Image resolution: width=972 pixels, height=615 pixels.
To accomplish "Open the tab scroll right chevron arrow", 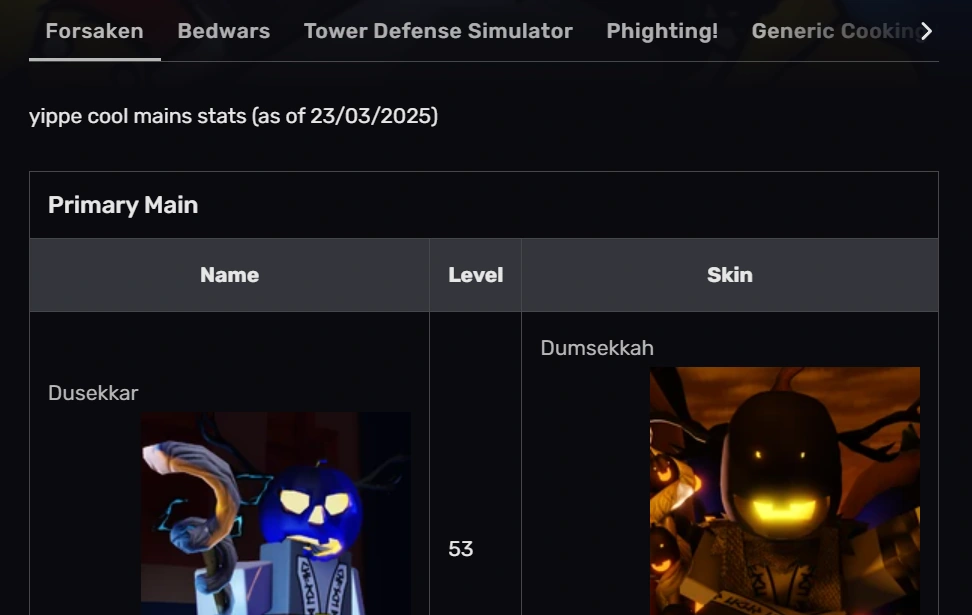I will click(926, 31).
